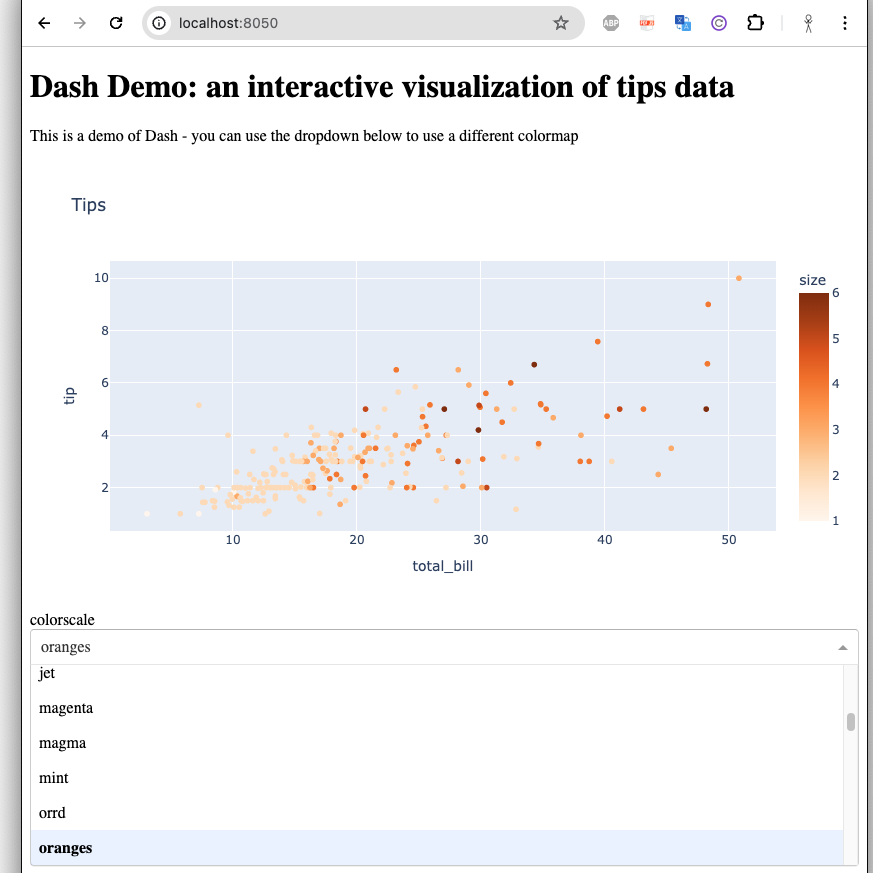Pick mint in the dropdown list
The image size is (873, 873).
(x=54, y=778)
